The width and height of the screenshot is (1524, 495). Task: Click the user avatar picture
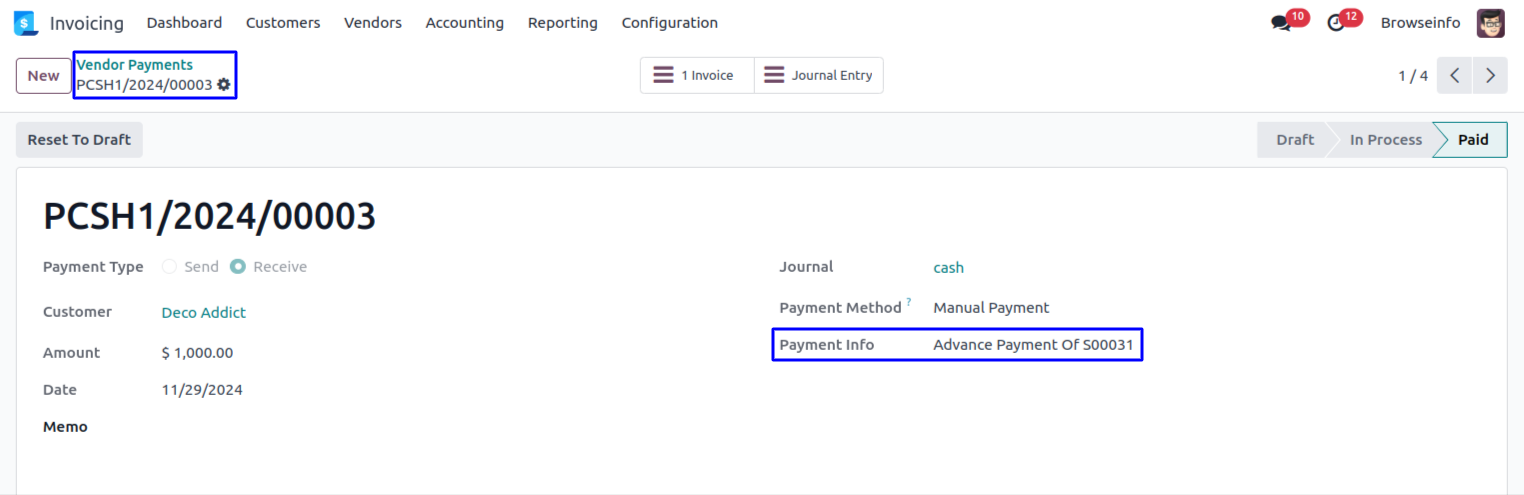[x=1490, y=23]
